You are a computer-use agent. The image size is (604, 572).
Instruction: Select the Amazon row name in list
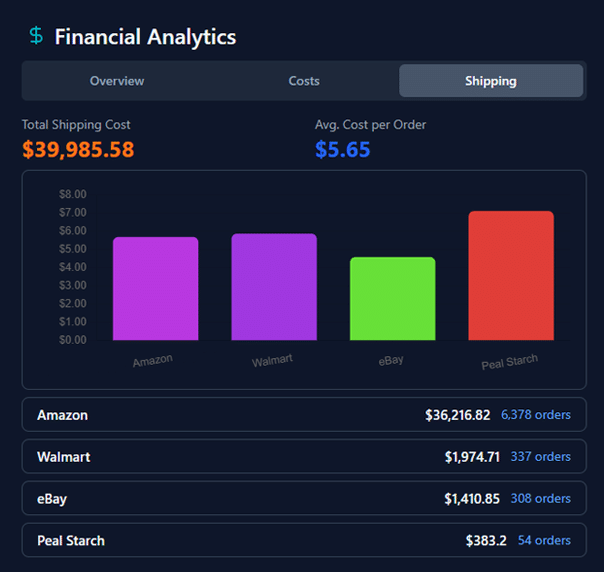62,415
